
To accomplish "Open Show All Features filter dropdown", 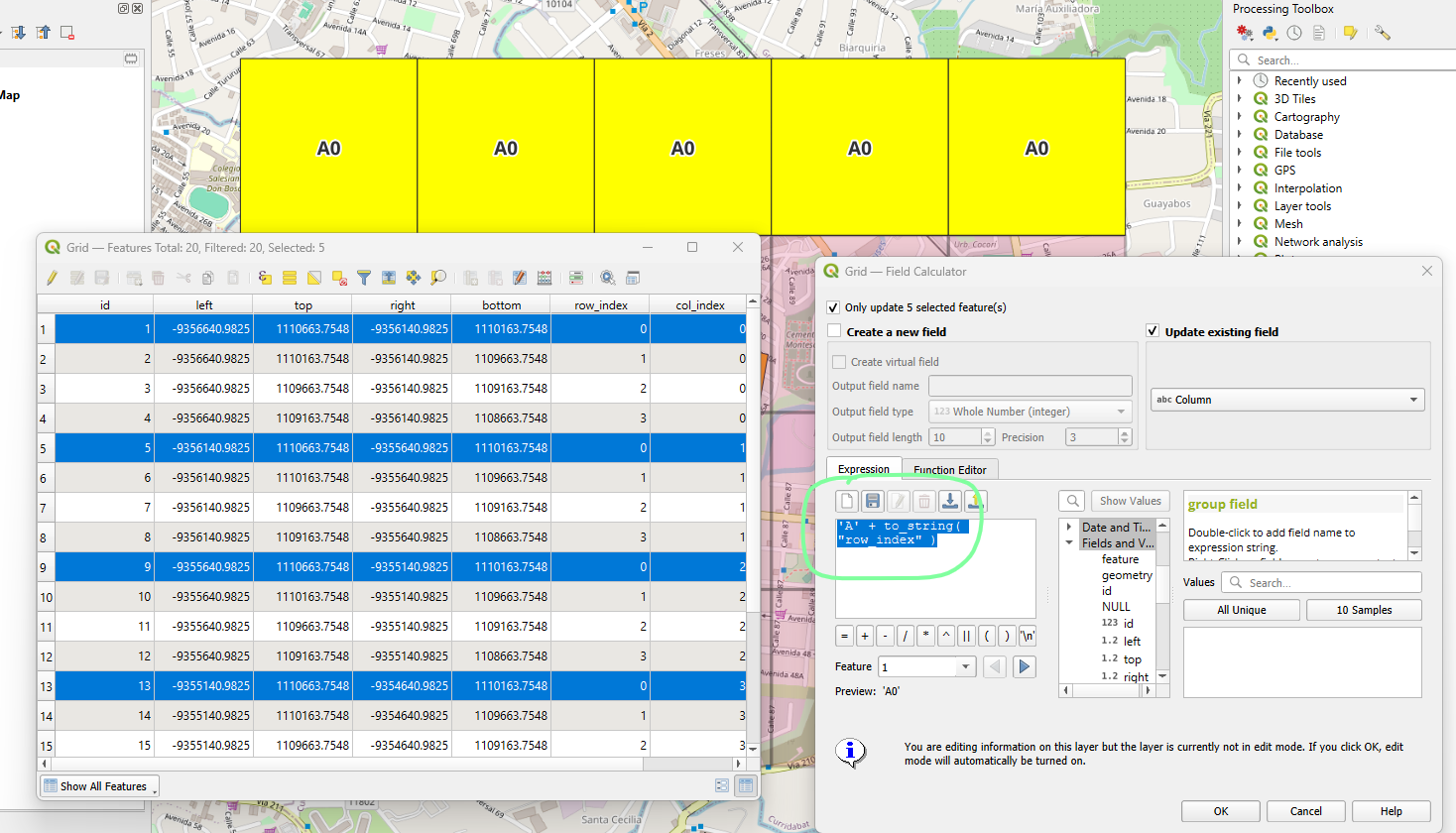I will 98,785.
